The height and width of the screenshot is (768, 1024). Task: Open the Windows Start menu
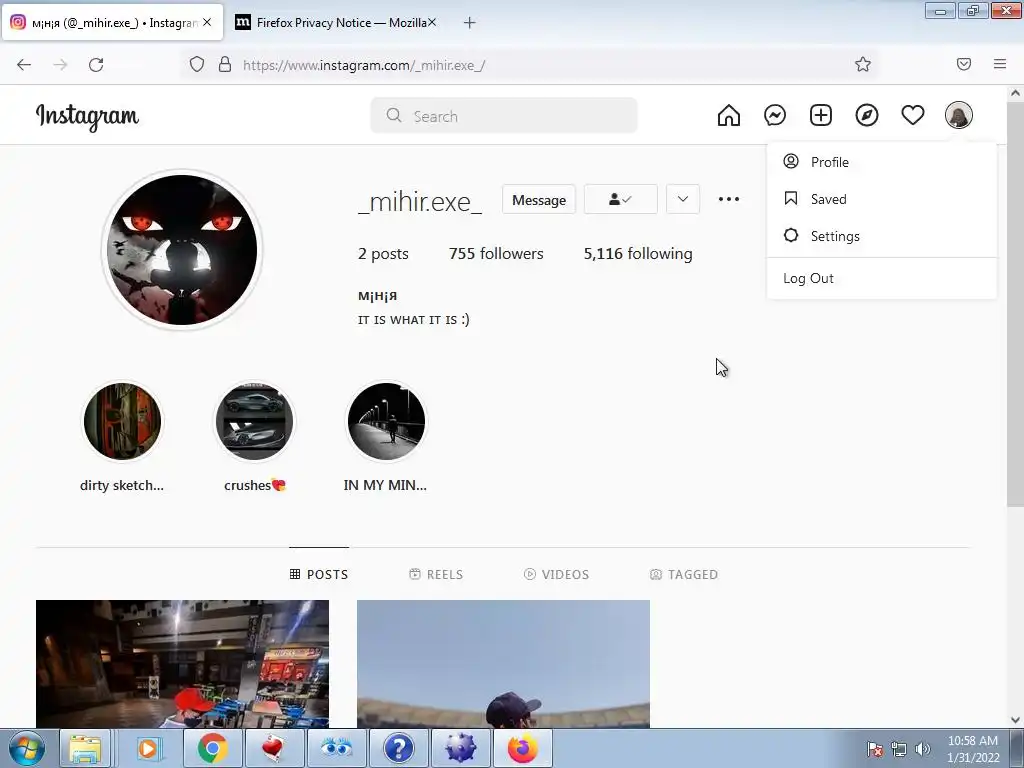pyautogui.click(x=27, y=748)
